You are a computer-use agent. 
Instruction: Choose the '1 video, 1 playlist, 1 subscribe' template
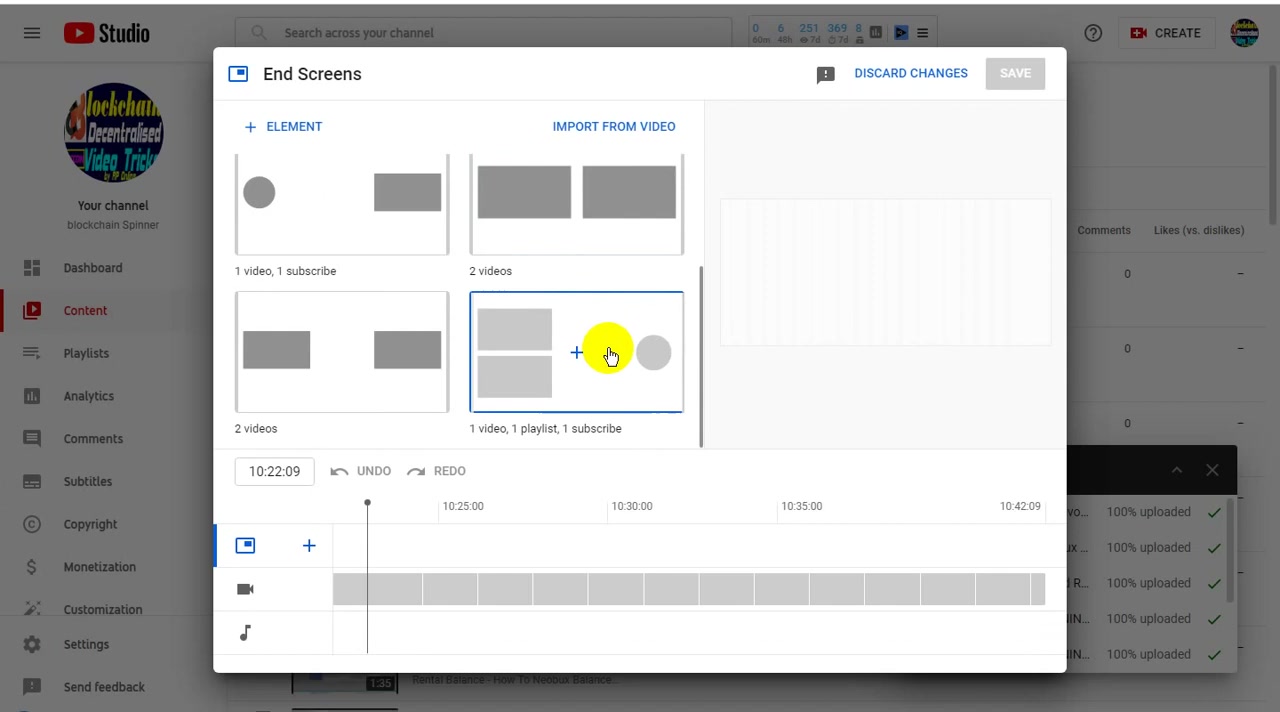tap(577, 352)
